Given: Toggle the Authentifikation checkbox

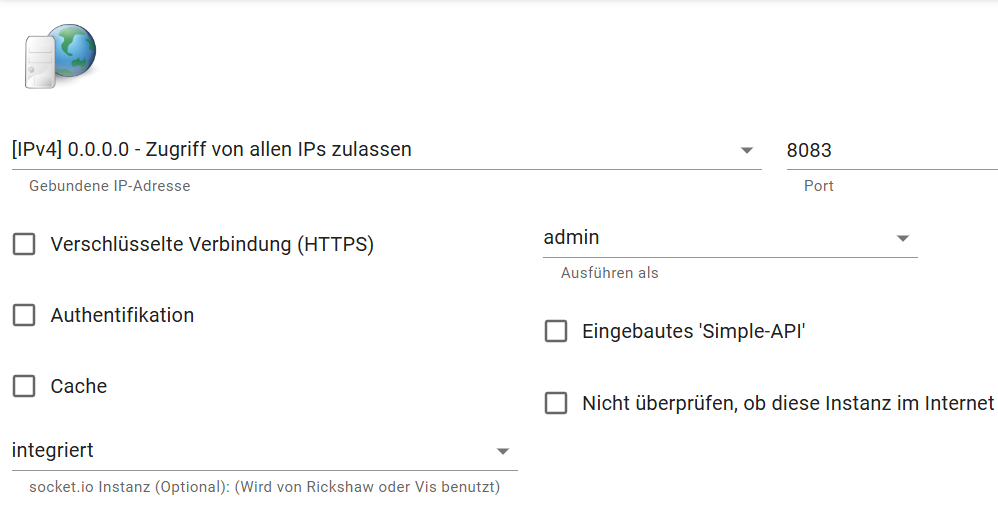Looking at the screenshot, I should 24,315.
